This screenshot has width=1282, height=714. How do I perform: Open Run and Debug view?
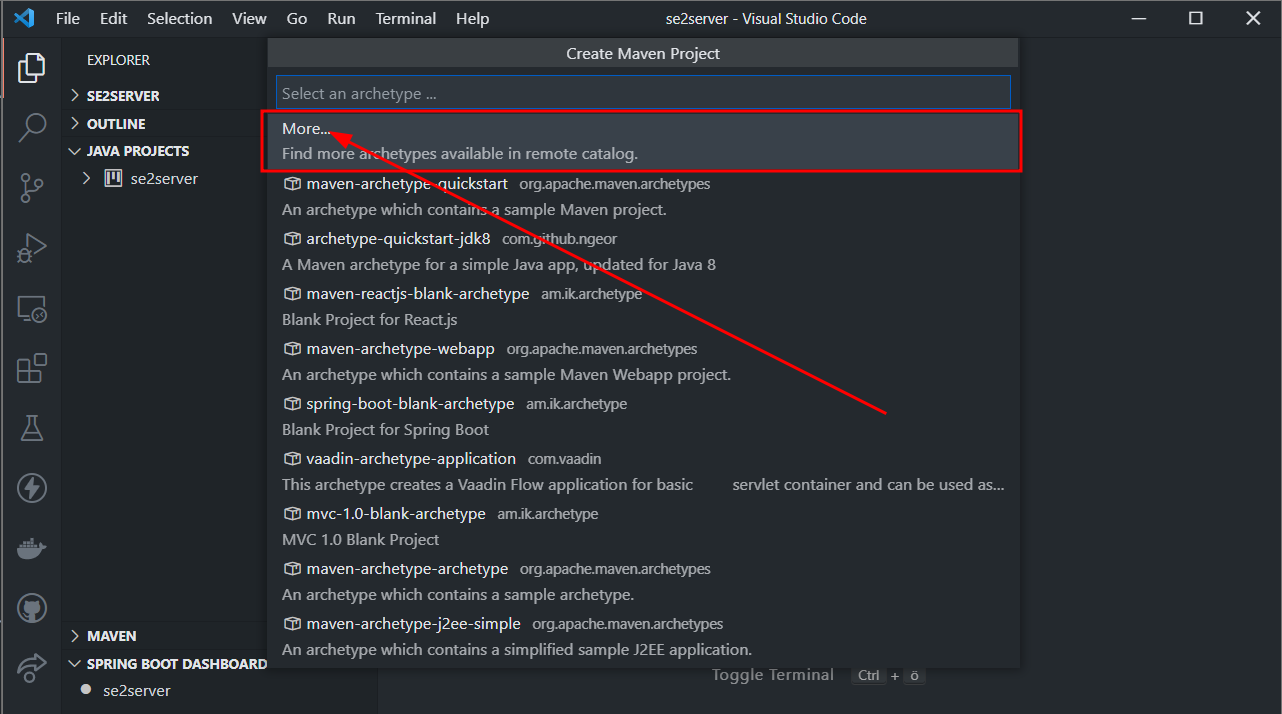[x=32, y=248]
